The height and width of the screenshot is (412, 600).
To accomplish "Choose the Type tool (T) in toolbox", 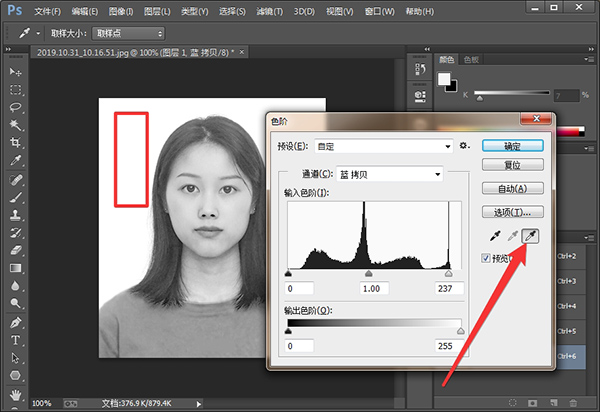I will point(16,340).
